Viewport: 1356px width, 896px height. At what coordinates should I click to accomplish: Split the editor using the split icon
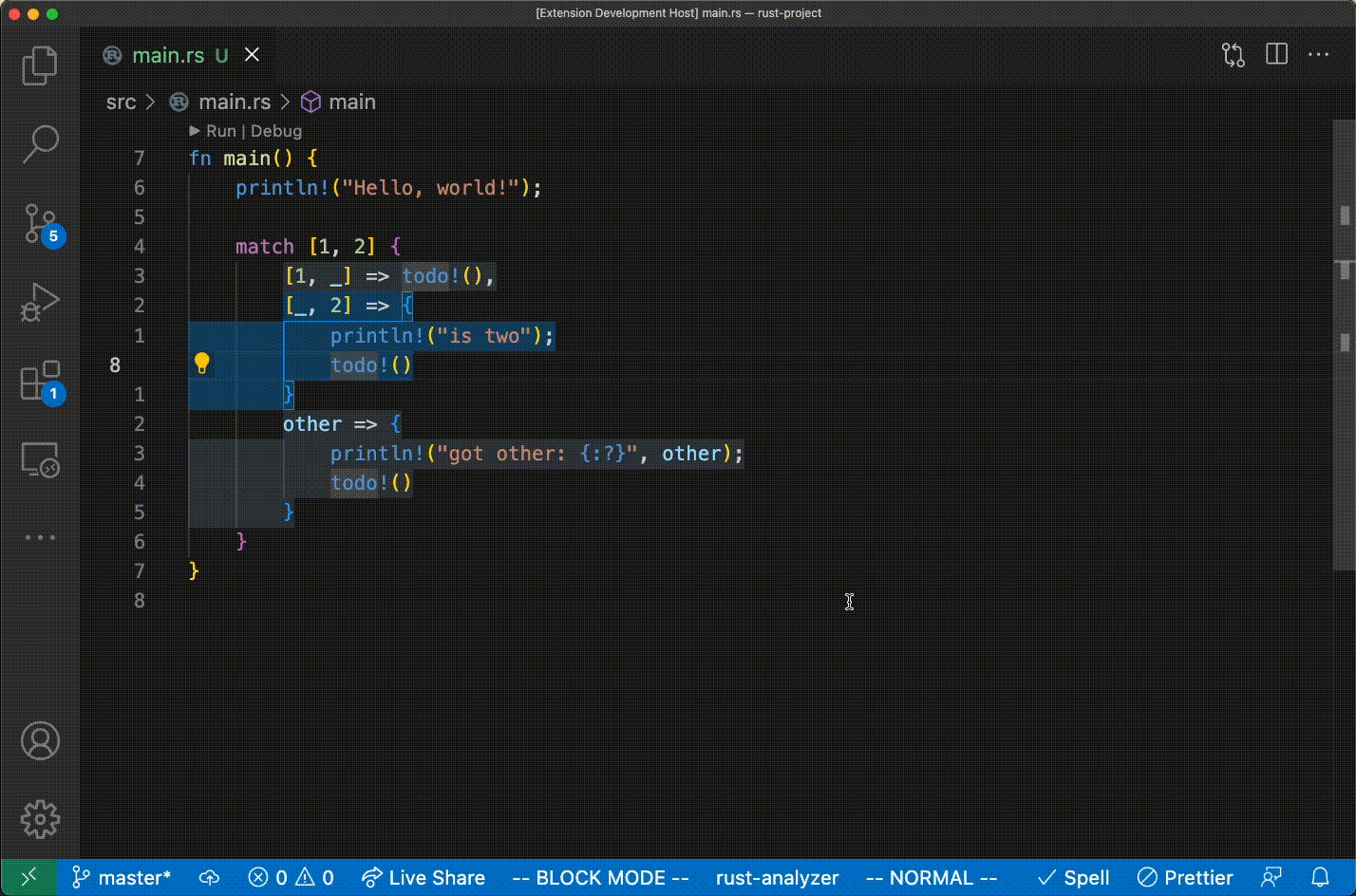tap(1276, 54)
